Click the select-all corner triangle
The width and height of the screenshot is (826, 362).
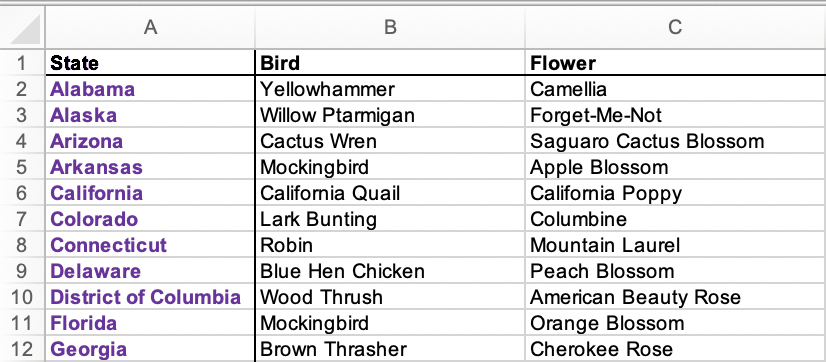pos(25,28)
